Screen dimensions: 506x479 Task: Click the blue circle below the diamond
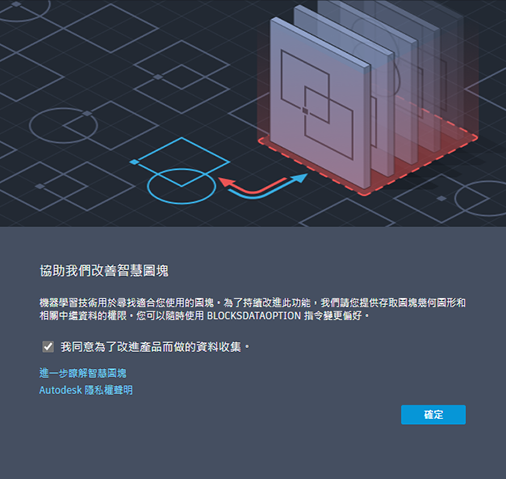coord(182,186)
